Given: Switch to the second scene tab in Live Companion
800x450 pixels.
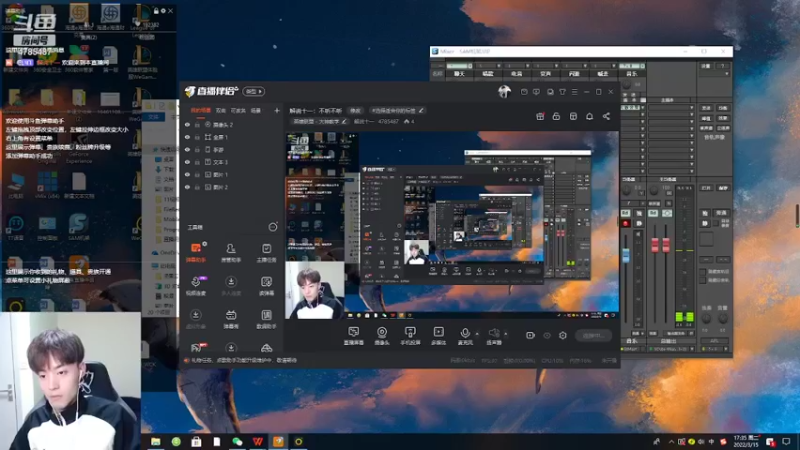Looking at the screenshot, I should (x=221, y=110).
